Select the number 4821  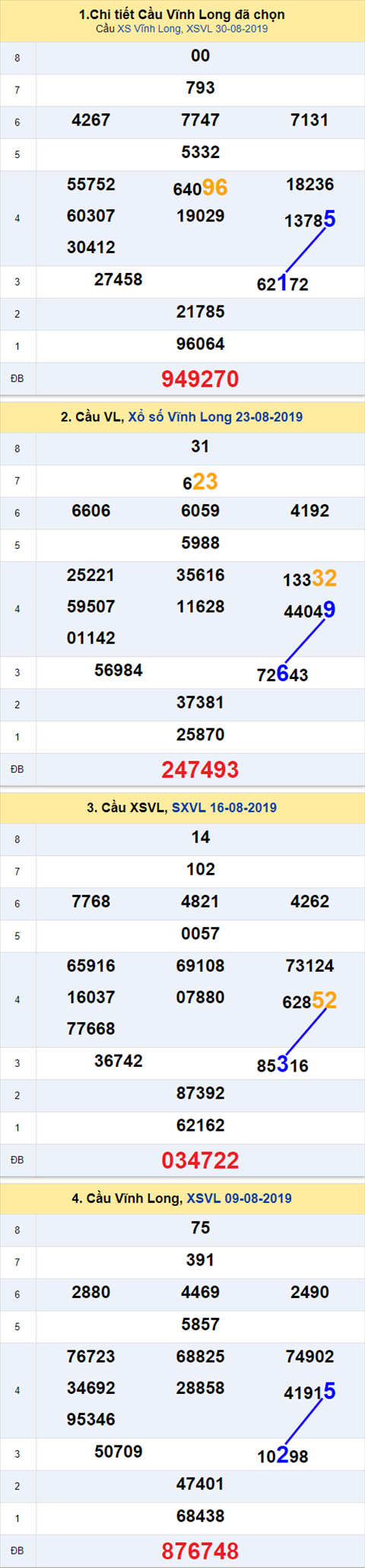coord(201,902)
